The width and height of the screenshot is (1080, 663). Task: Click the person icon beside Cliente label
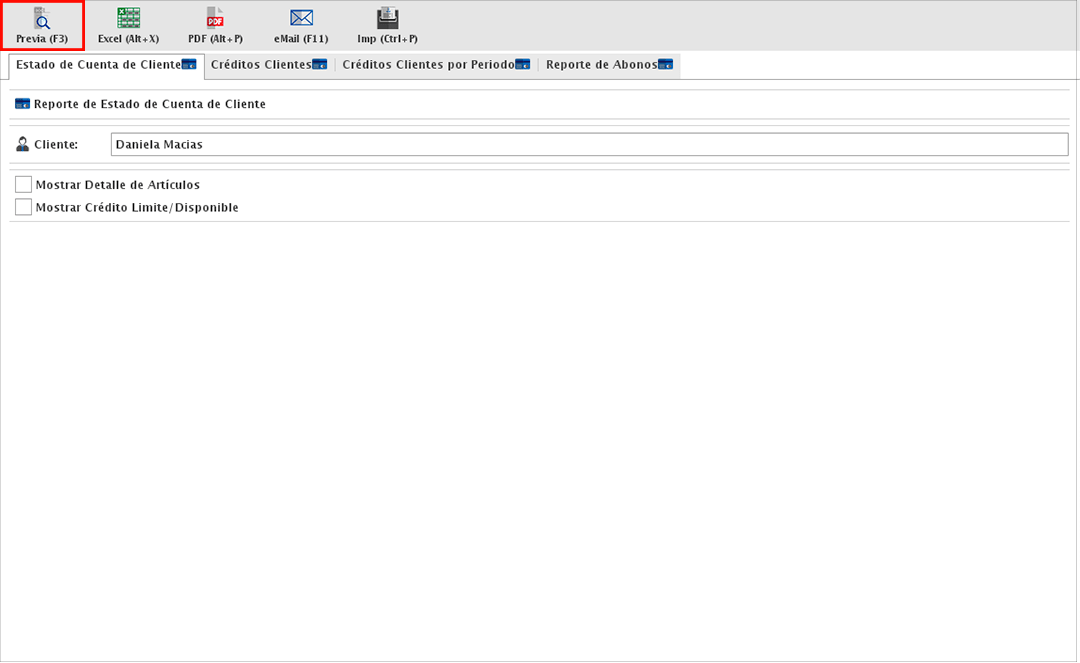23,145
